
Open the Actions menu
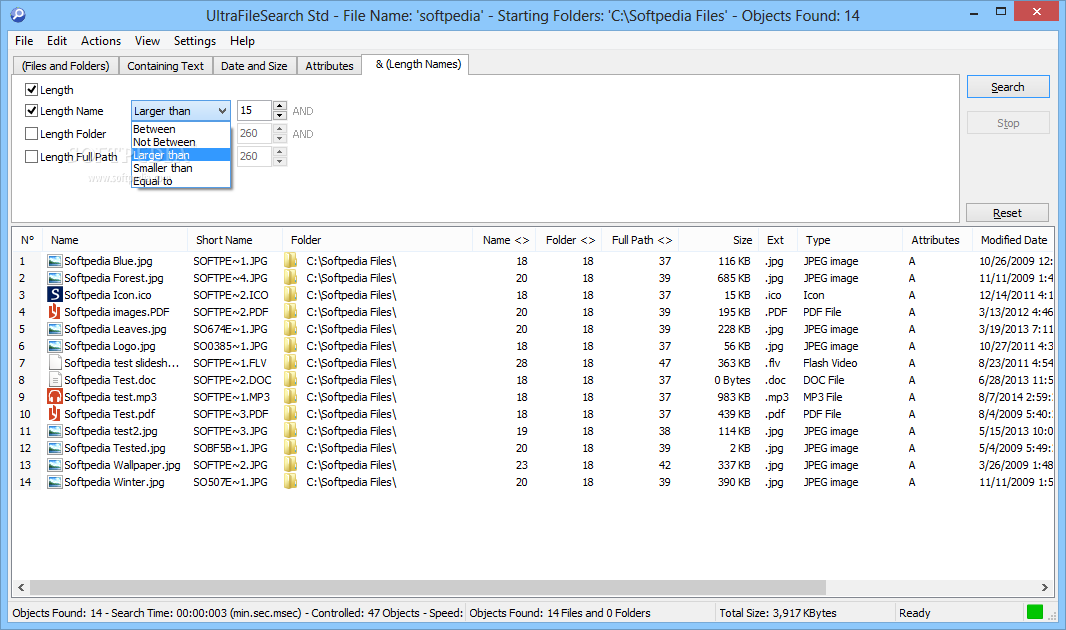[x=101, y=41]
